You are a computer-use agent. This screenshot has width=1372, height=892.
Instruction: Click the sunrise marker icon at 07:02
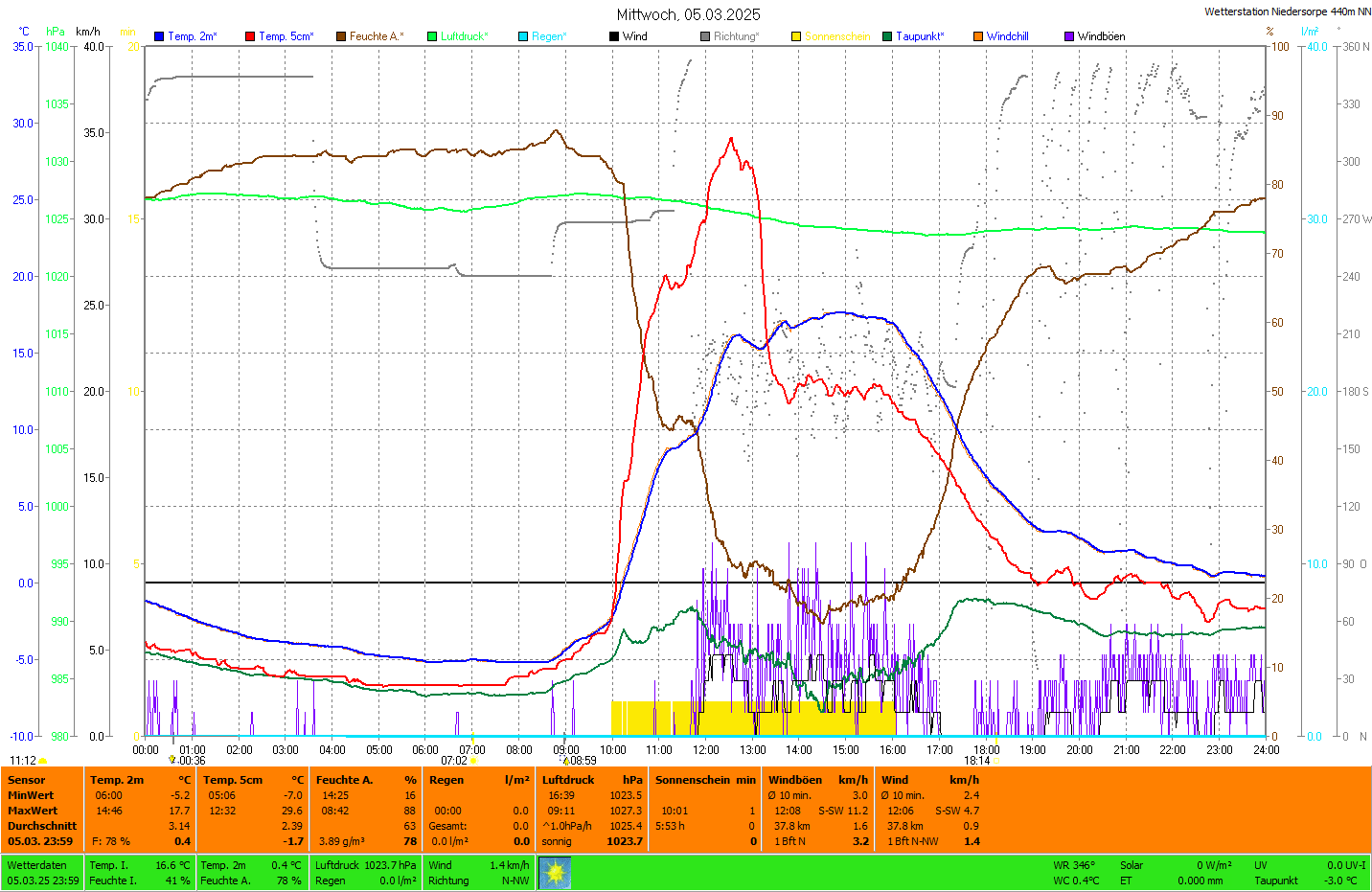(473, 761)
